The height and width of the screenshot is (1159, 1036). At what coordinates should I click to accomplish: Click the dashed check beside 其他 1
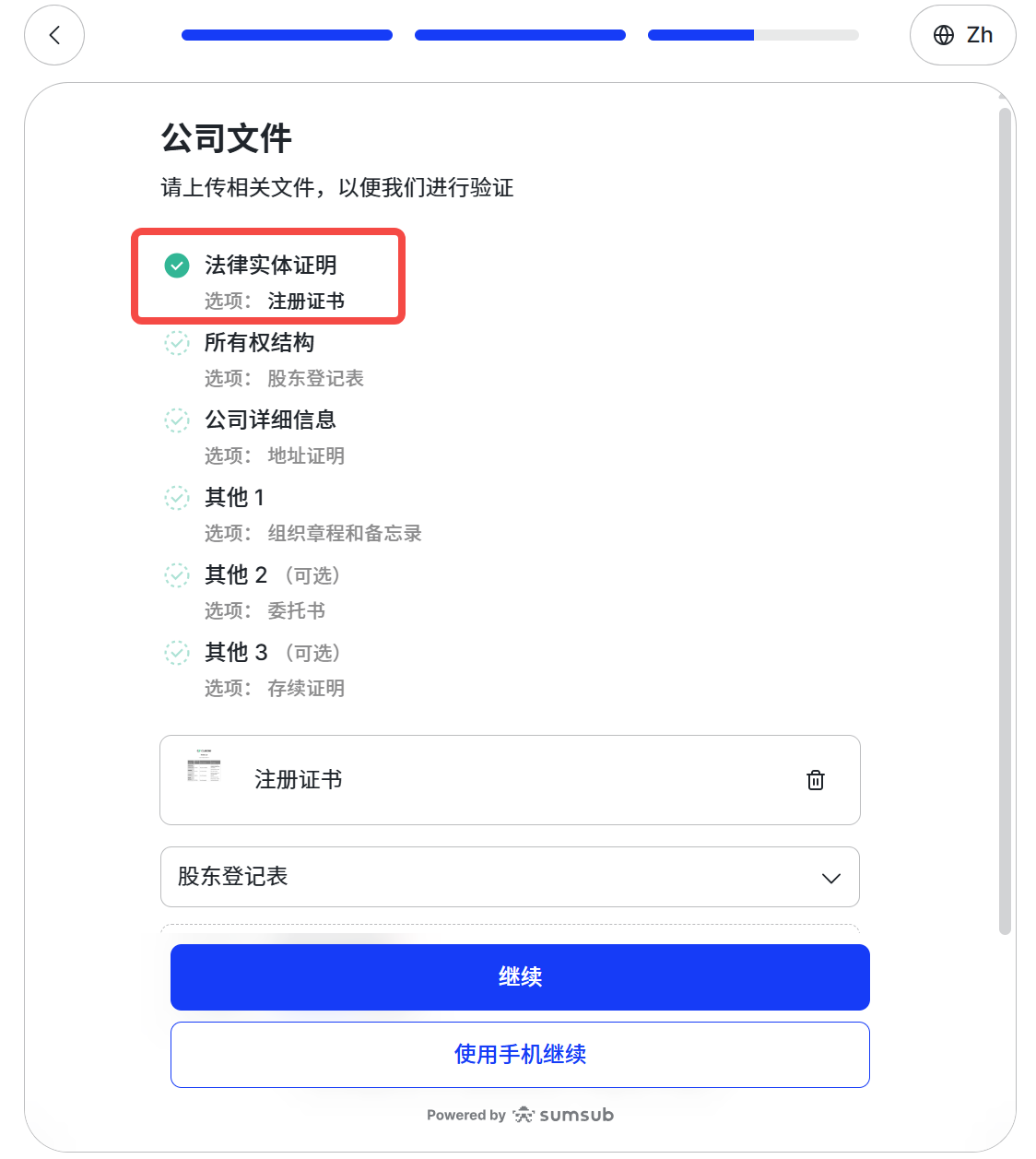point(177,498)
